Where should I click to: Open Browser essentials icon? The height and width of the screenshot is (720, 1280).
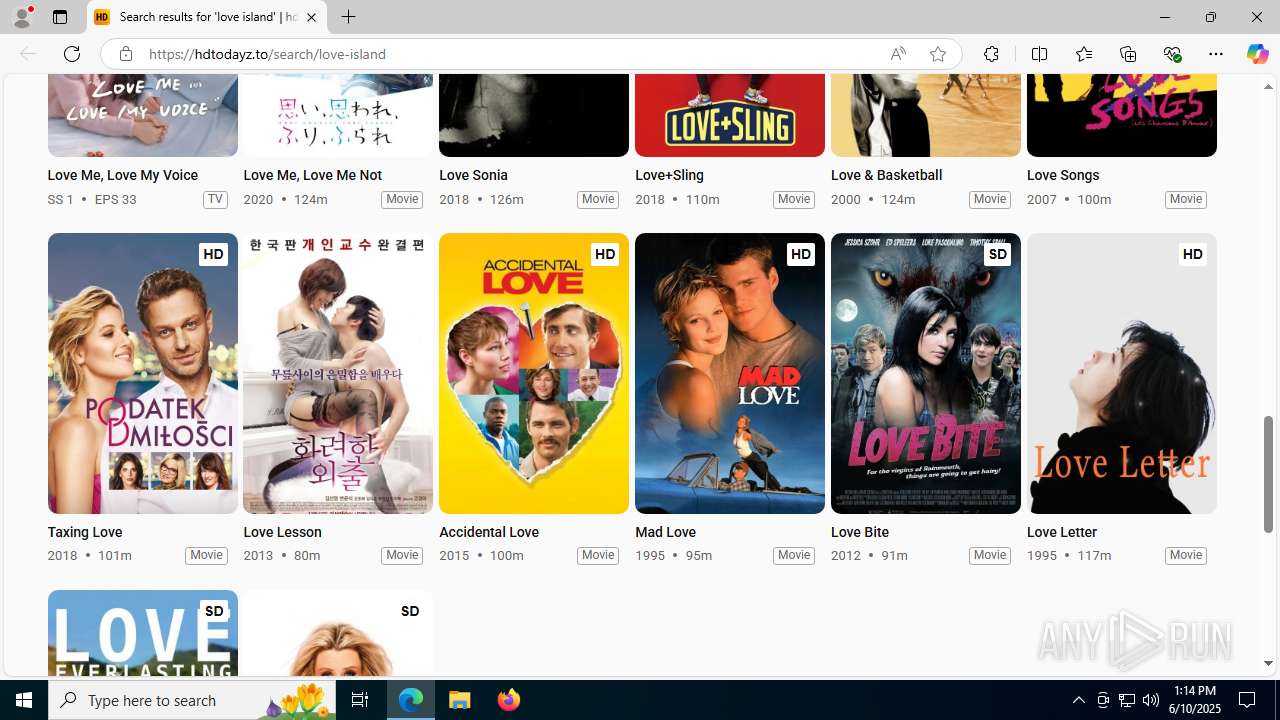1172,54
